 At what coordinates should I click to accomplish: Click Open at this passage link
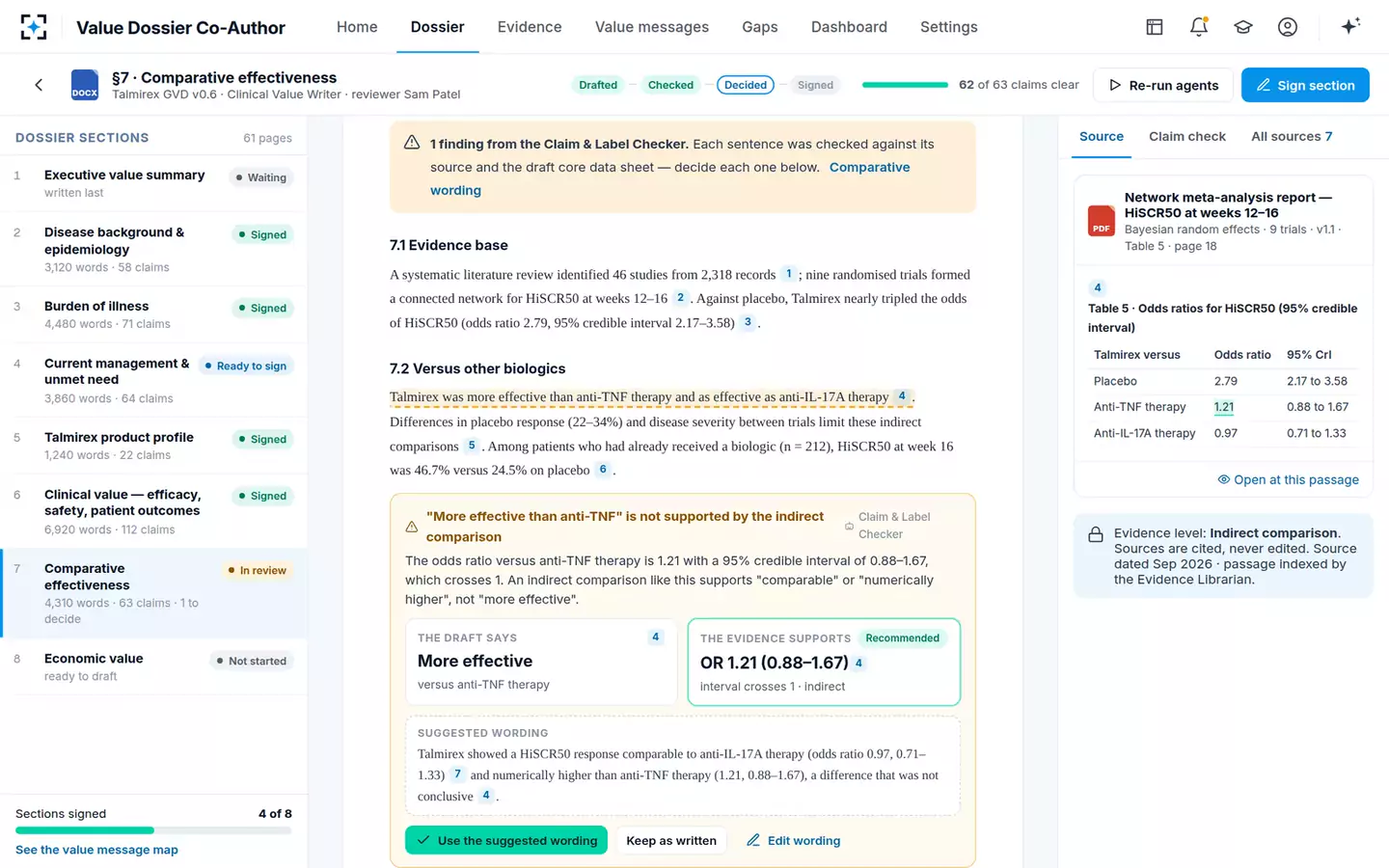(x=1288, y=480)
